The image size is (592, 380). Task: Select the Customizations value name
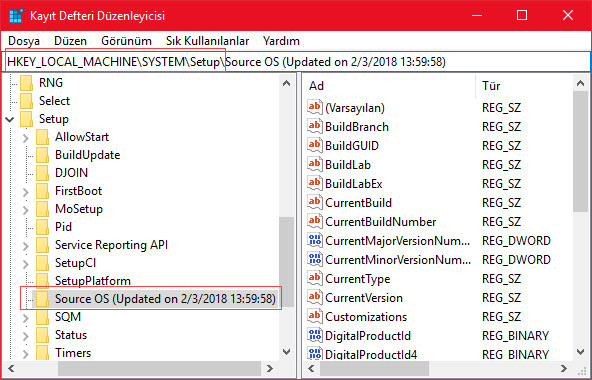click(x=366, y=317)
